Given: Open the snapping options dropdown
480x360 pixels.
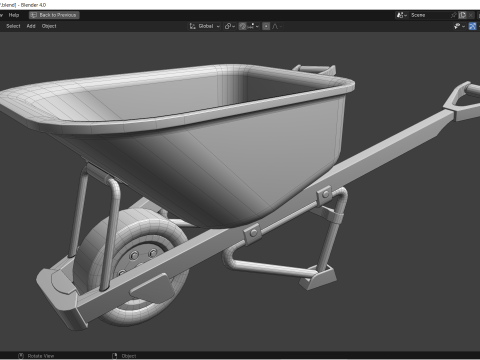Looking at the screenshot, I should pyautogui.click(x=253, y=26).
